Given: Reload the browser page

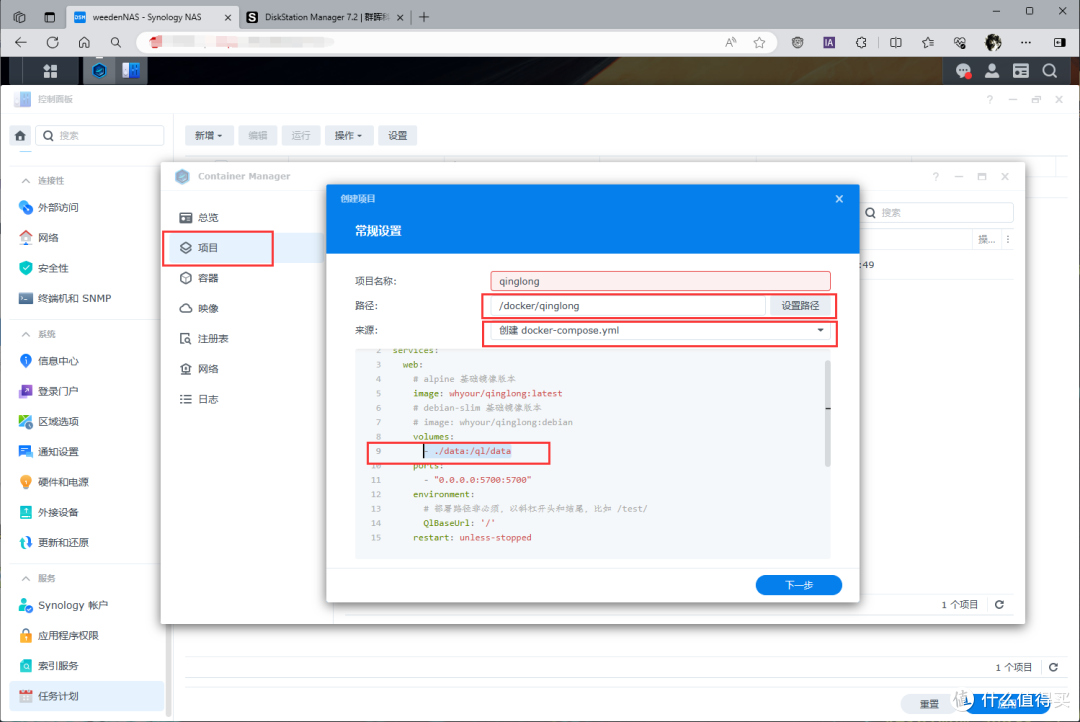Looking at the screenshot, I should pos(52,43).
